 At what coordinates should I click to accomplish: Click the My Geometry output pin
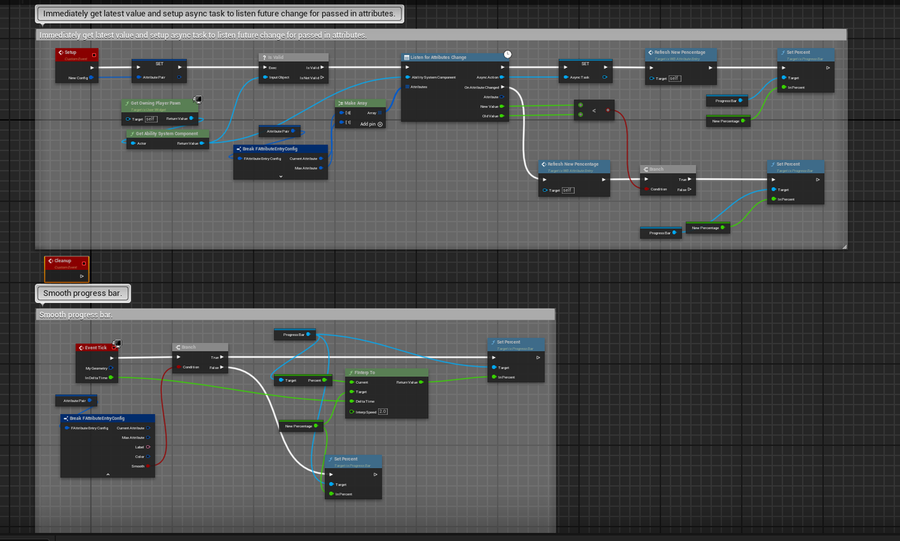111,368
